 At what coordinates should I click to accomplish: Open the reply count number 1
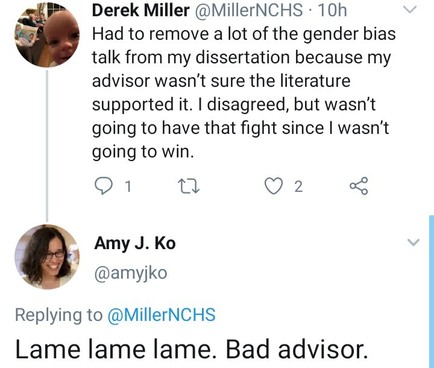click(127, 187)
